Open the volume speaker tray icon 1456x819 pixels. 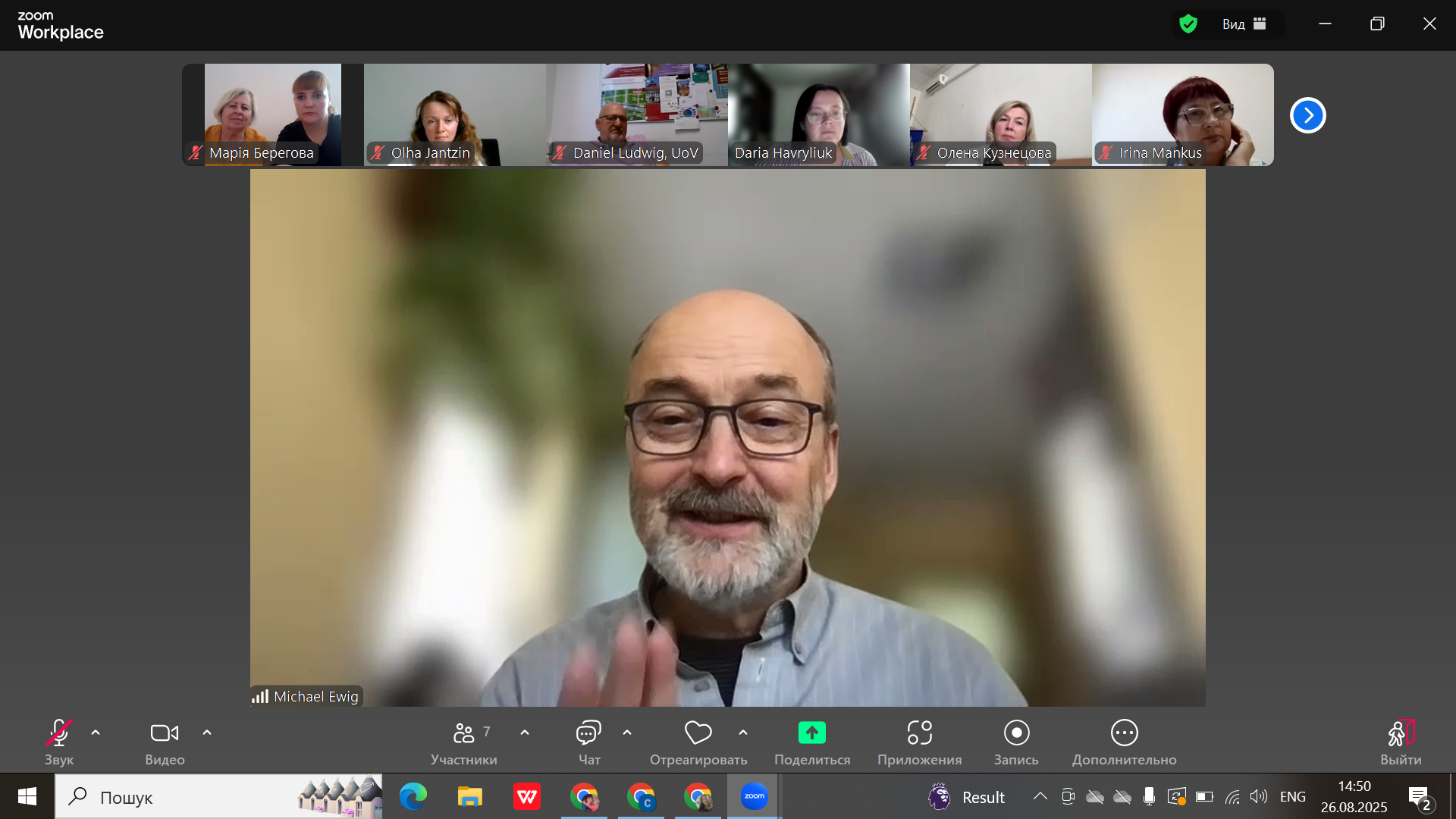point(1259,796)
